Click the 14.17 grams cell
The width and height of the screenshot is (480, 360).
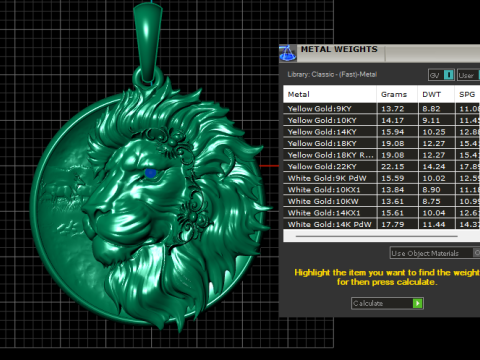pos(397,120)
